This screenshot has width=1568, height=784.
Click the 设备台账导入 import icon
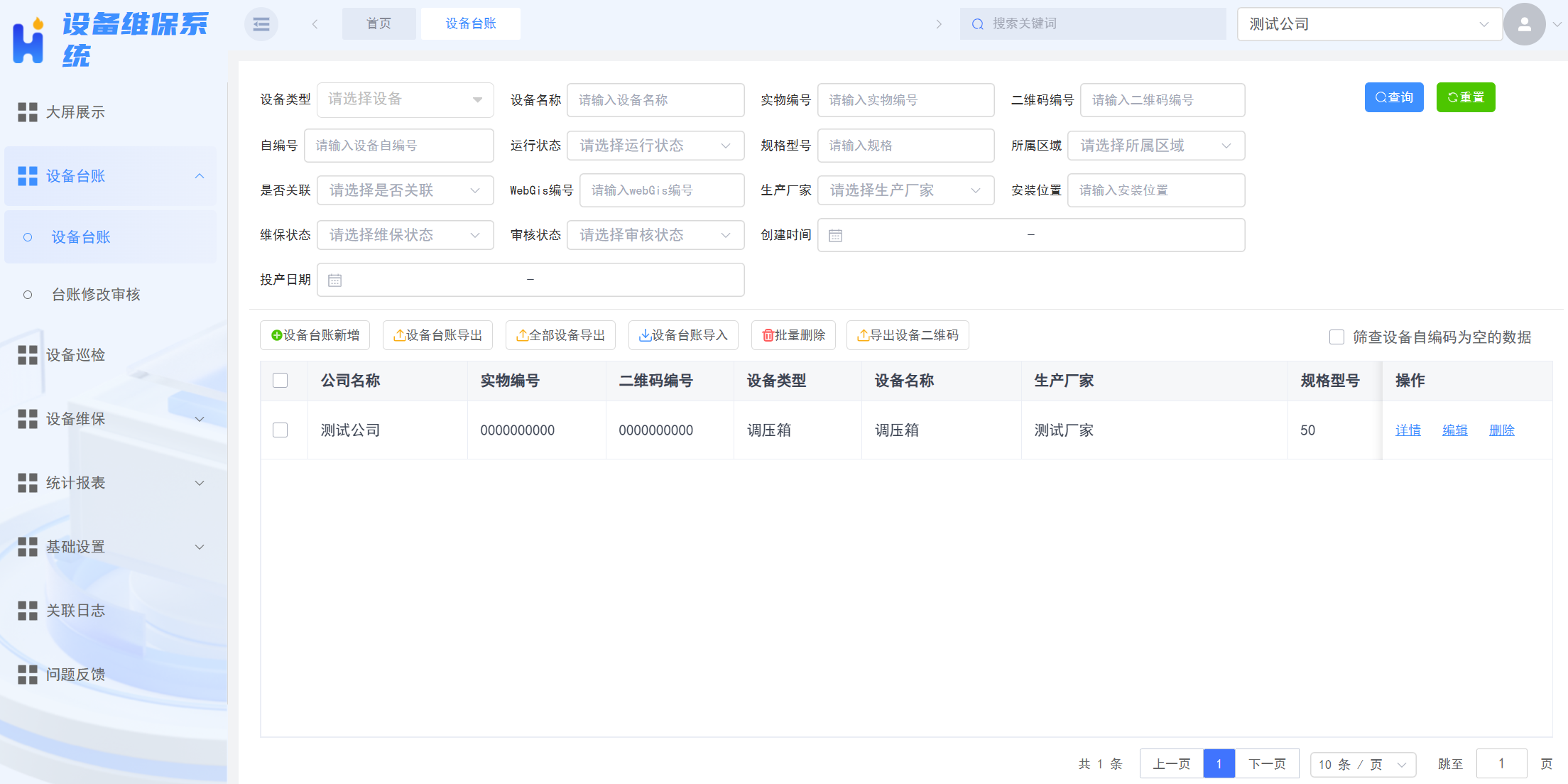(x=645, y=334)
